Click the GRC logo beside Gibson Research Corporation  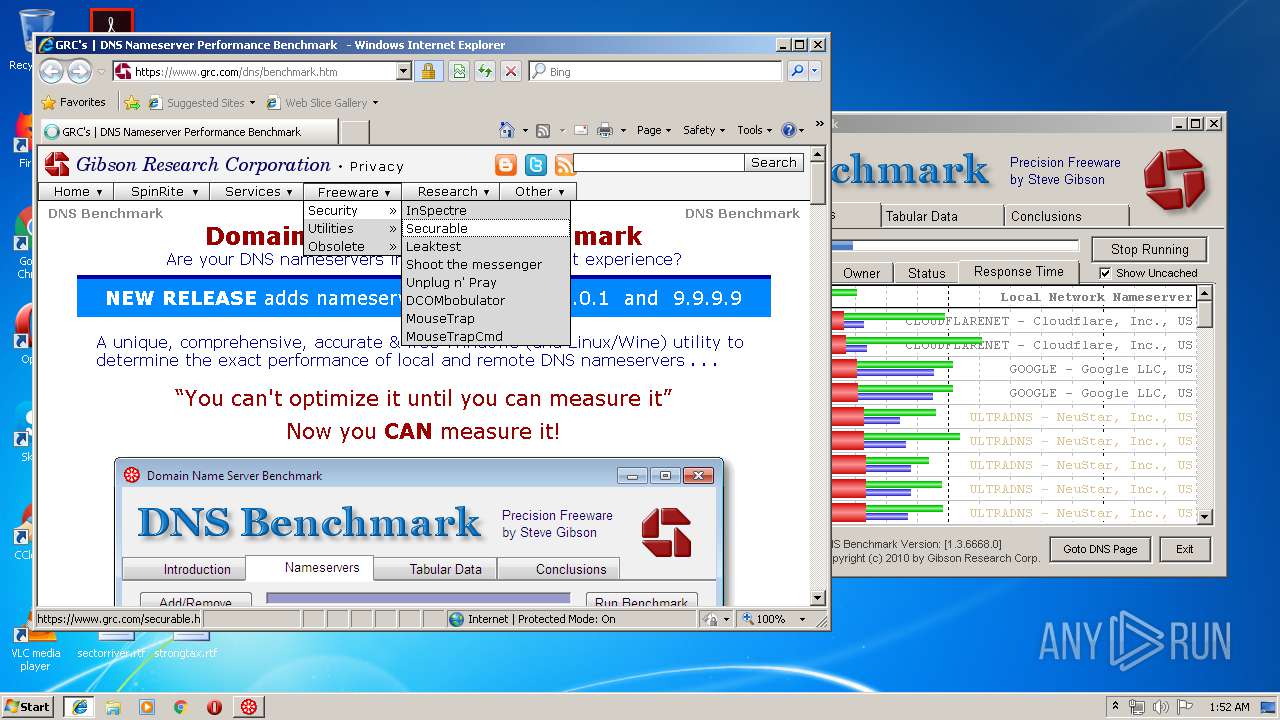point(57,165)
